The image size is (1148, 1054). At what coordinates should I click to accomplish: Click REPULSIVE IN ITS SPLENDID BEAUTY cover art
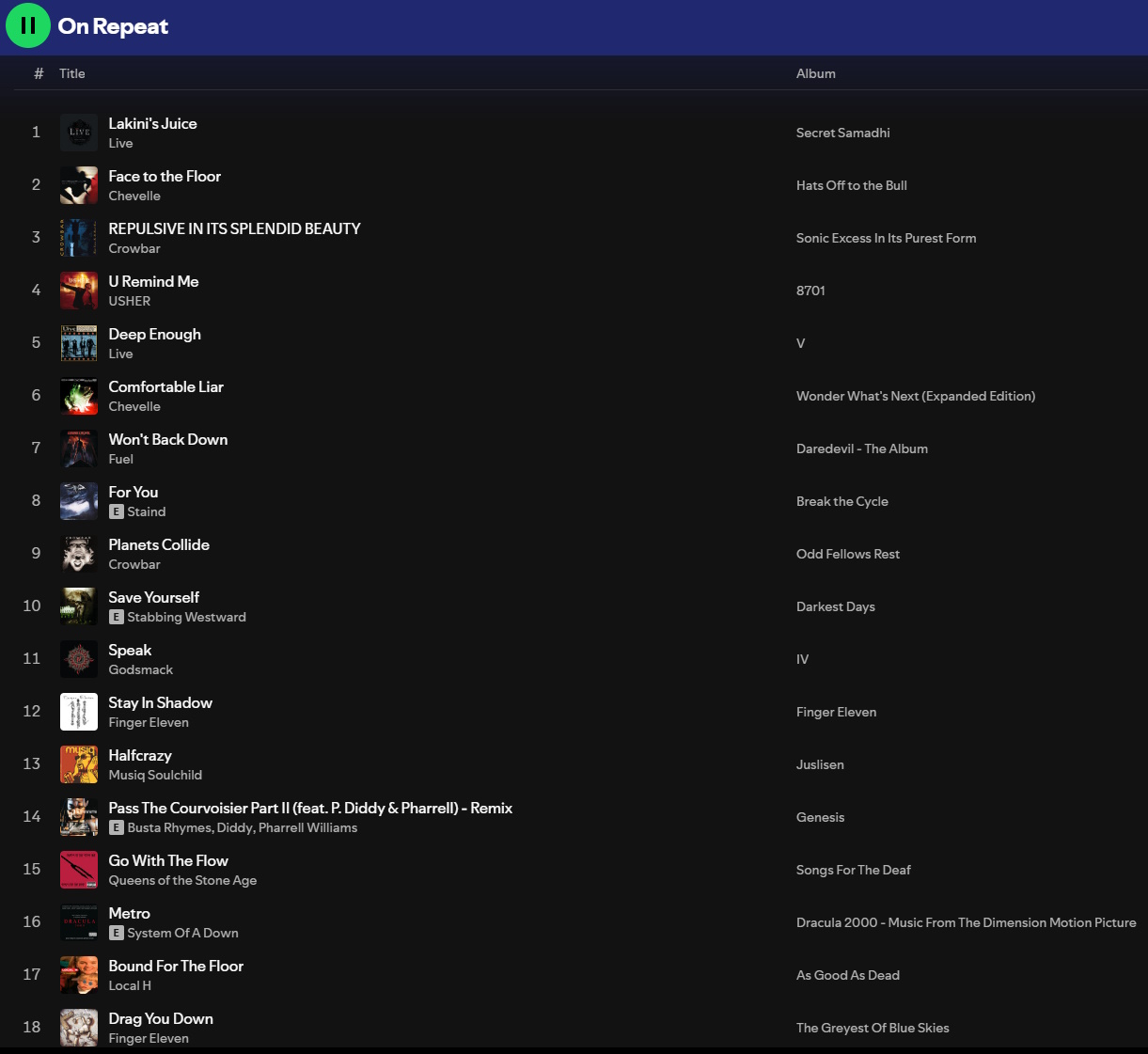click(79, 238)
